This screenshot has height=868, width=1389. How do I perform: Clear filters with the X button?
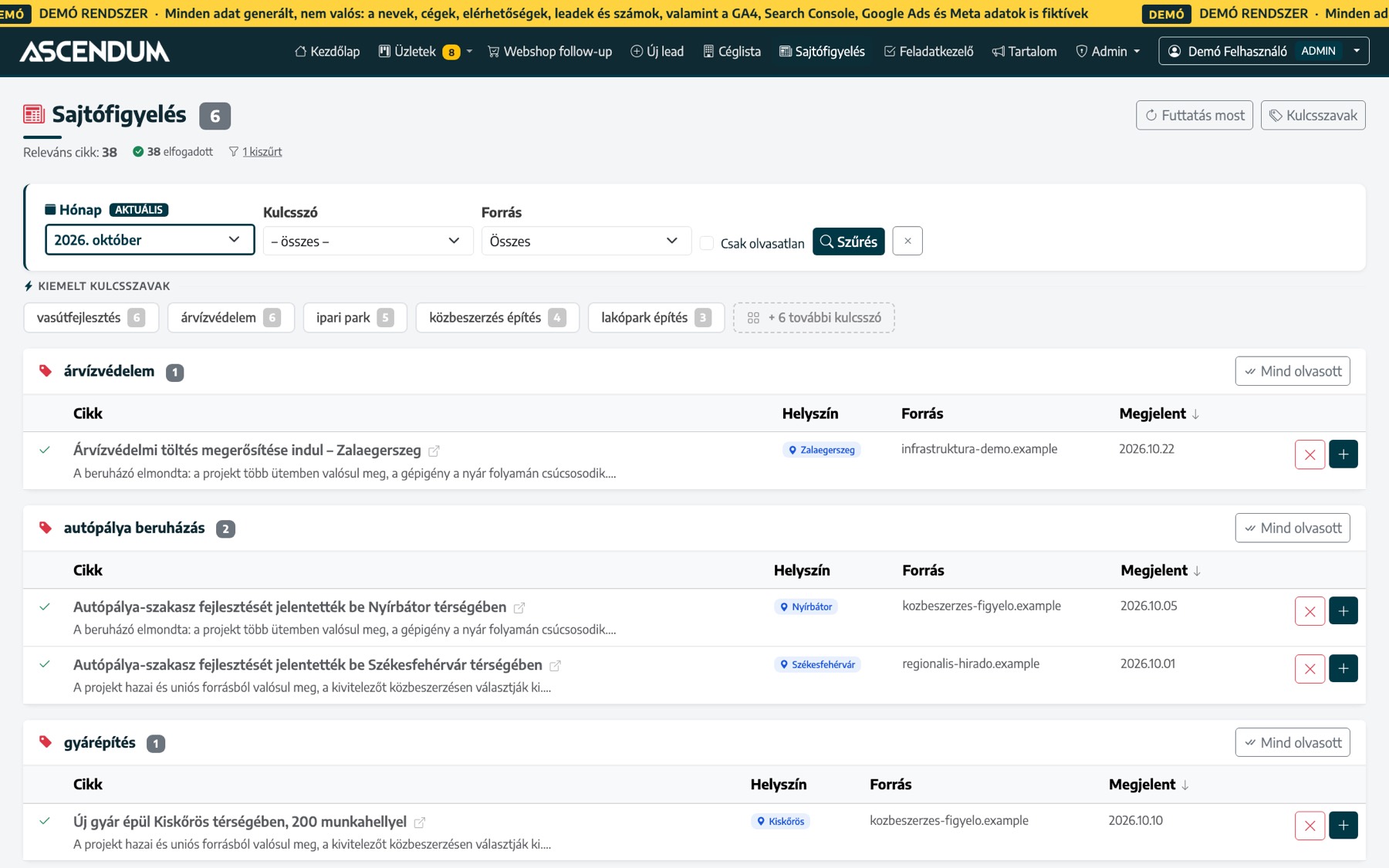point(907,241)
